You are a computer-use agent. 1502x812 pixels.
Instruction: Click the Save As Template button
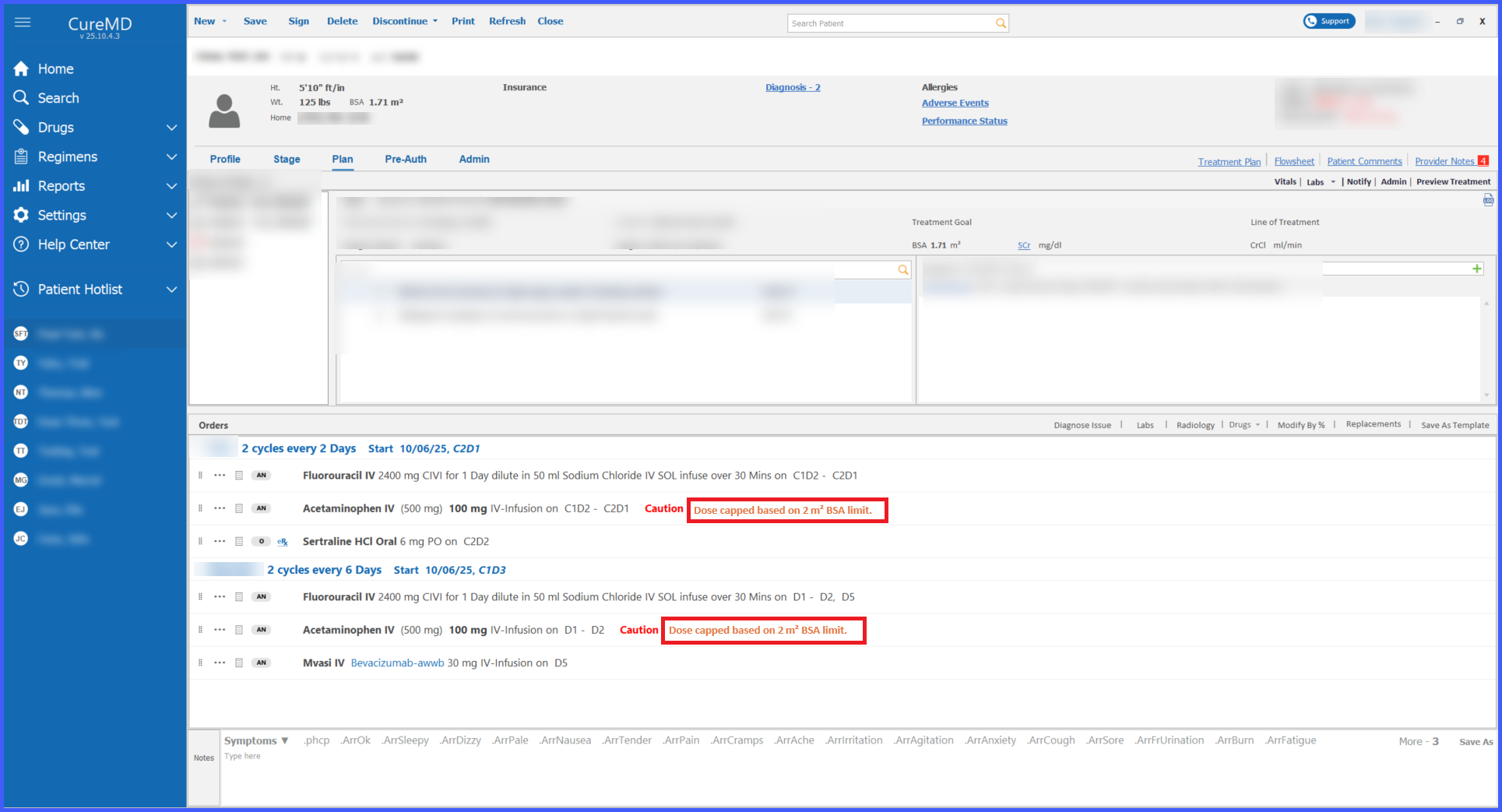coord(1455,425)
